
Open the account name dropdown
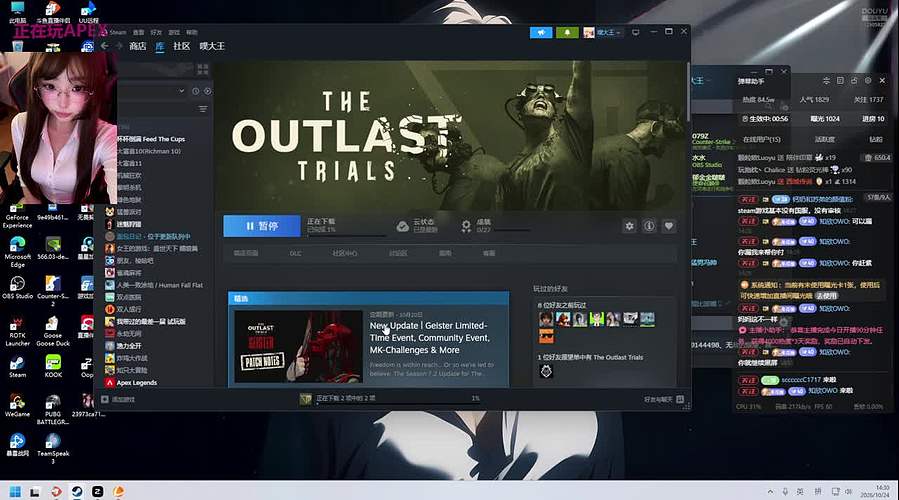click(603, 33)
